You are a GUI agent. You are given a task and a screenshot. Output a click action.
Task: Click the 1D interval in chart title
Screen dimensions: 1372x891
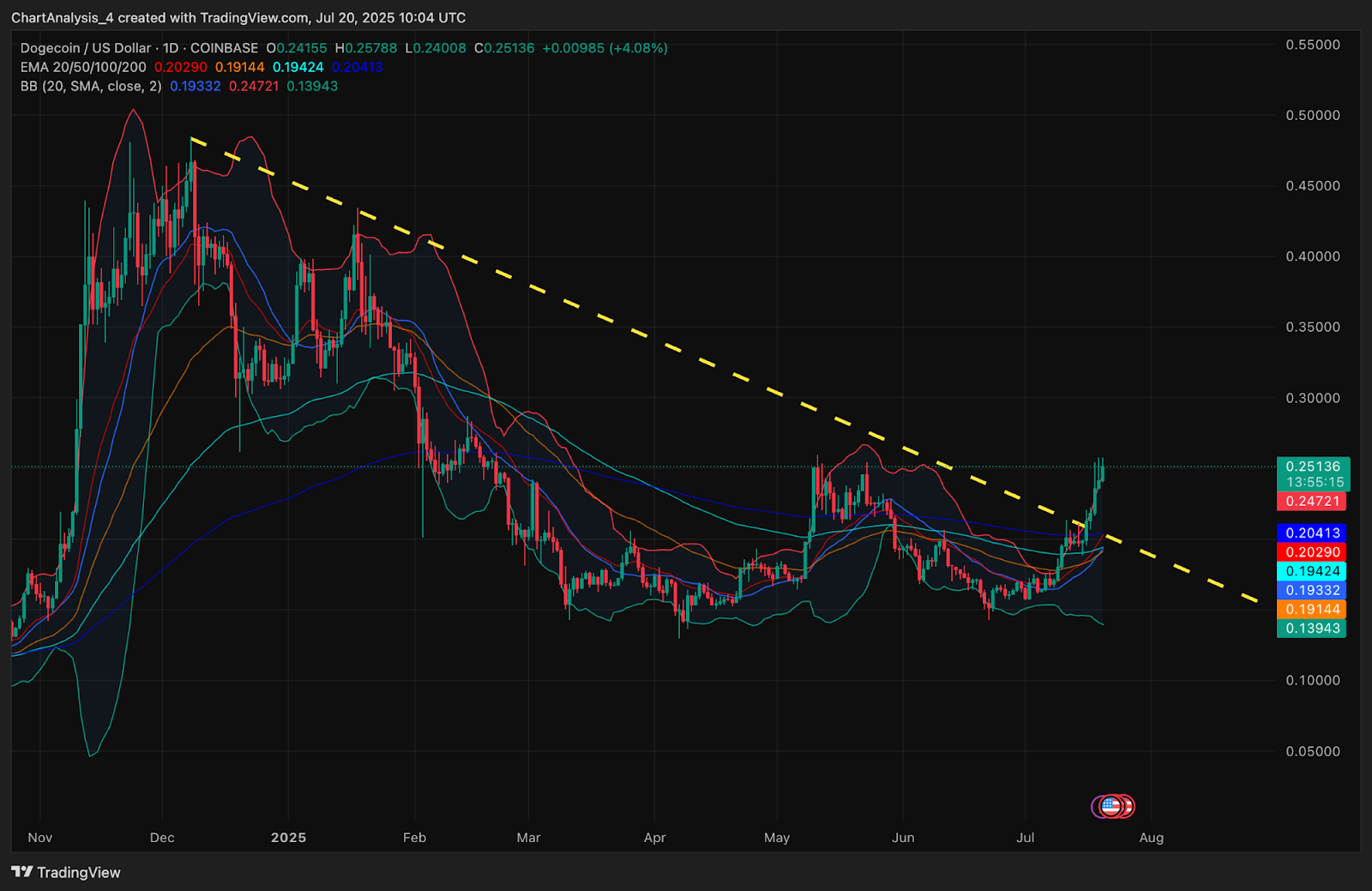click(x=171, y=48)
